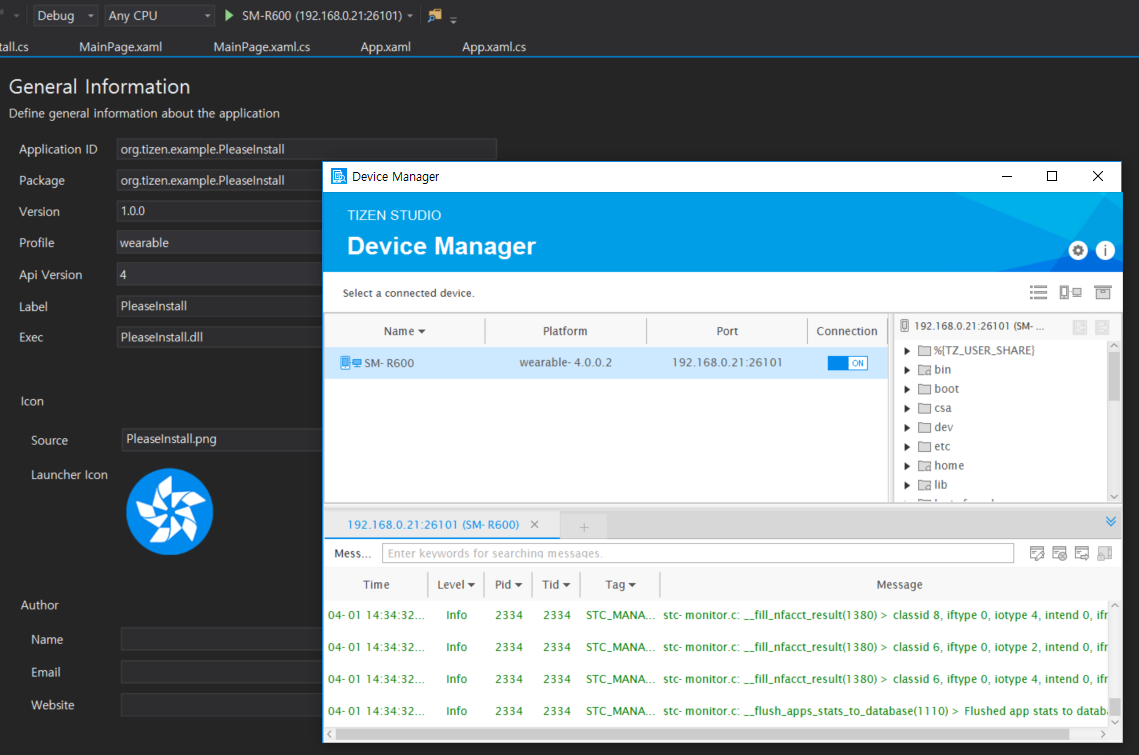Click the clear log icon
Image resolution: width=1139 pixels, height=755 pixels.
[1059, 553]
